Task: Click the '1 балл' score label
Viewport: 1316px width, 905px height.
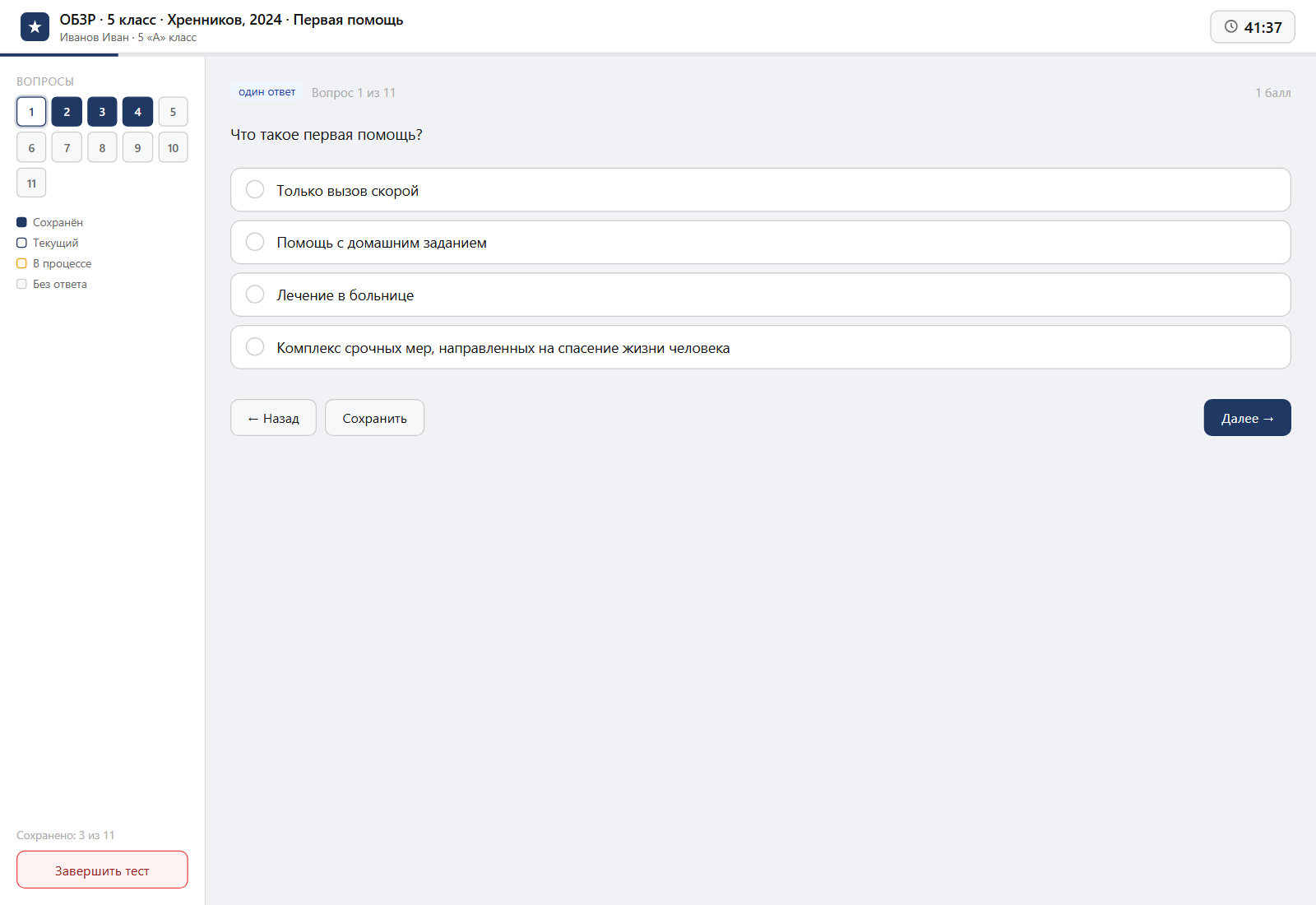Action: pos(1272,93)
